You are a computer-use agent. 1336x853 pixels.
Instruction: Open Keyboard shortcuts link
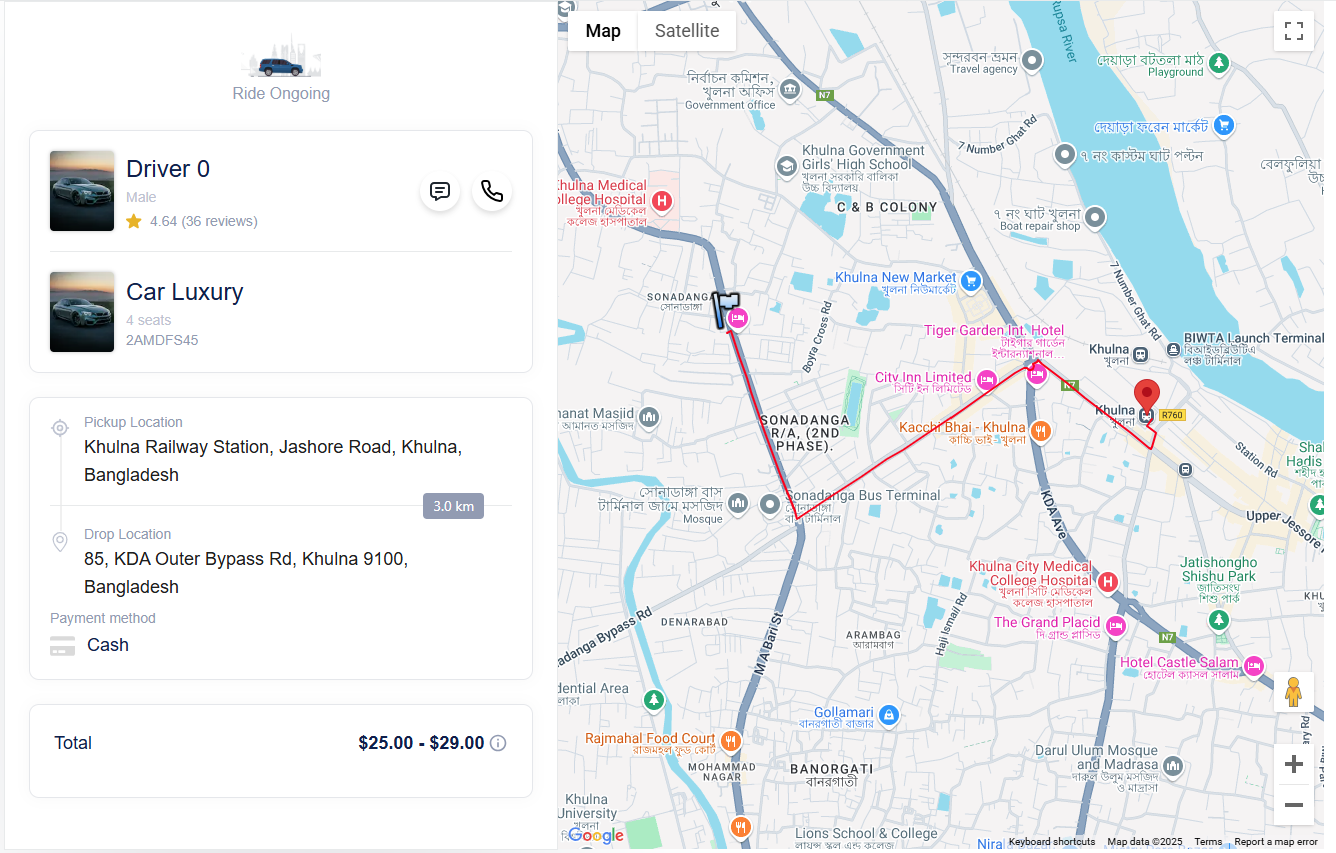click(1051, 842)
